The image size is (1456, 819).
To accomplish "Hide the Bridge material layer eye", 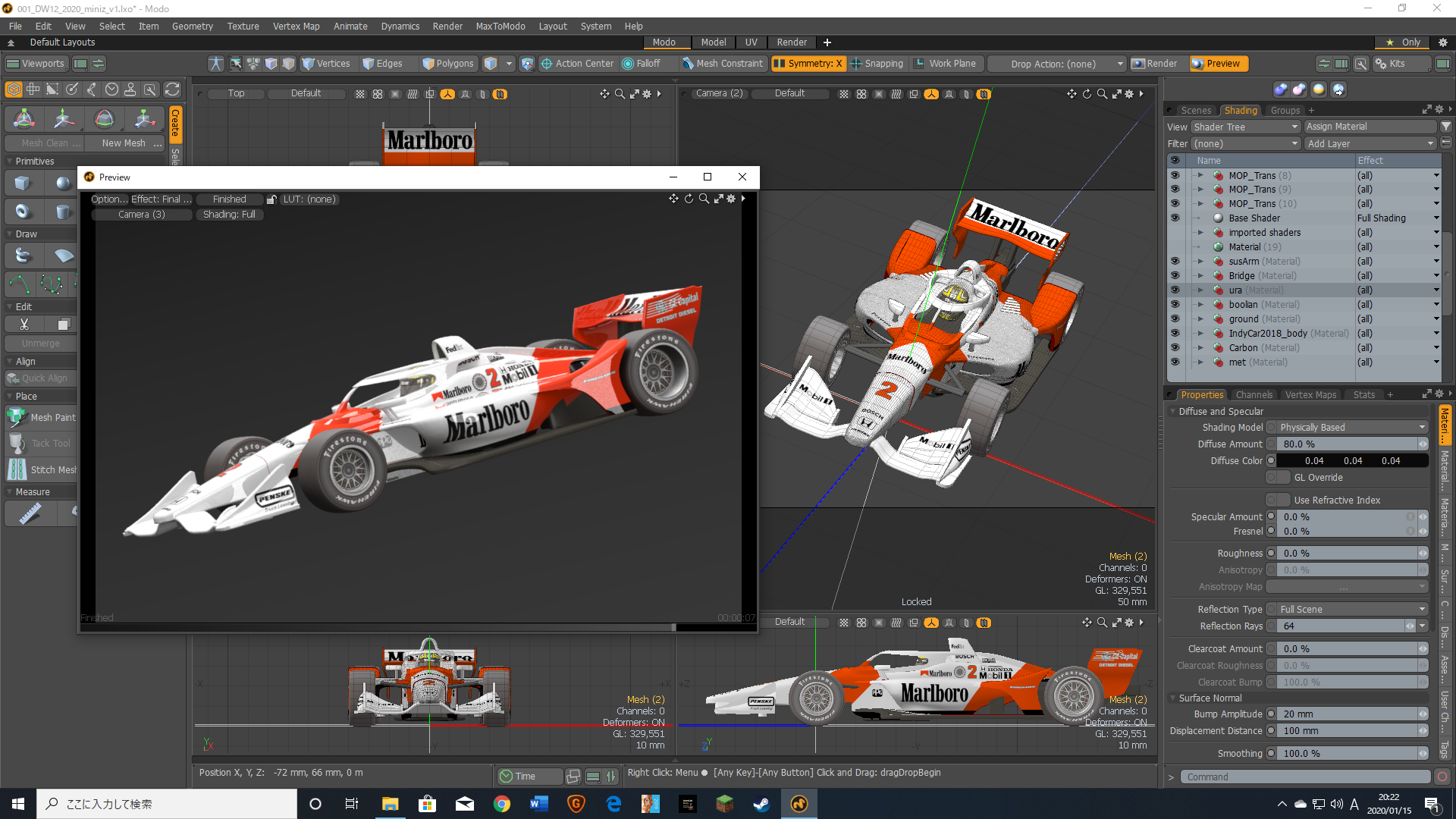I will [1175, 275].
